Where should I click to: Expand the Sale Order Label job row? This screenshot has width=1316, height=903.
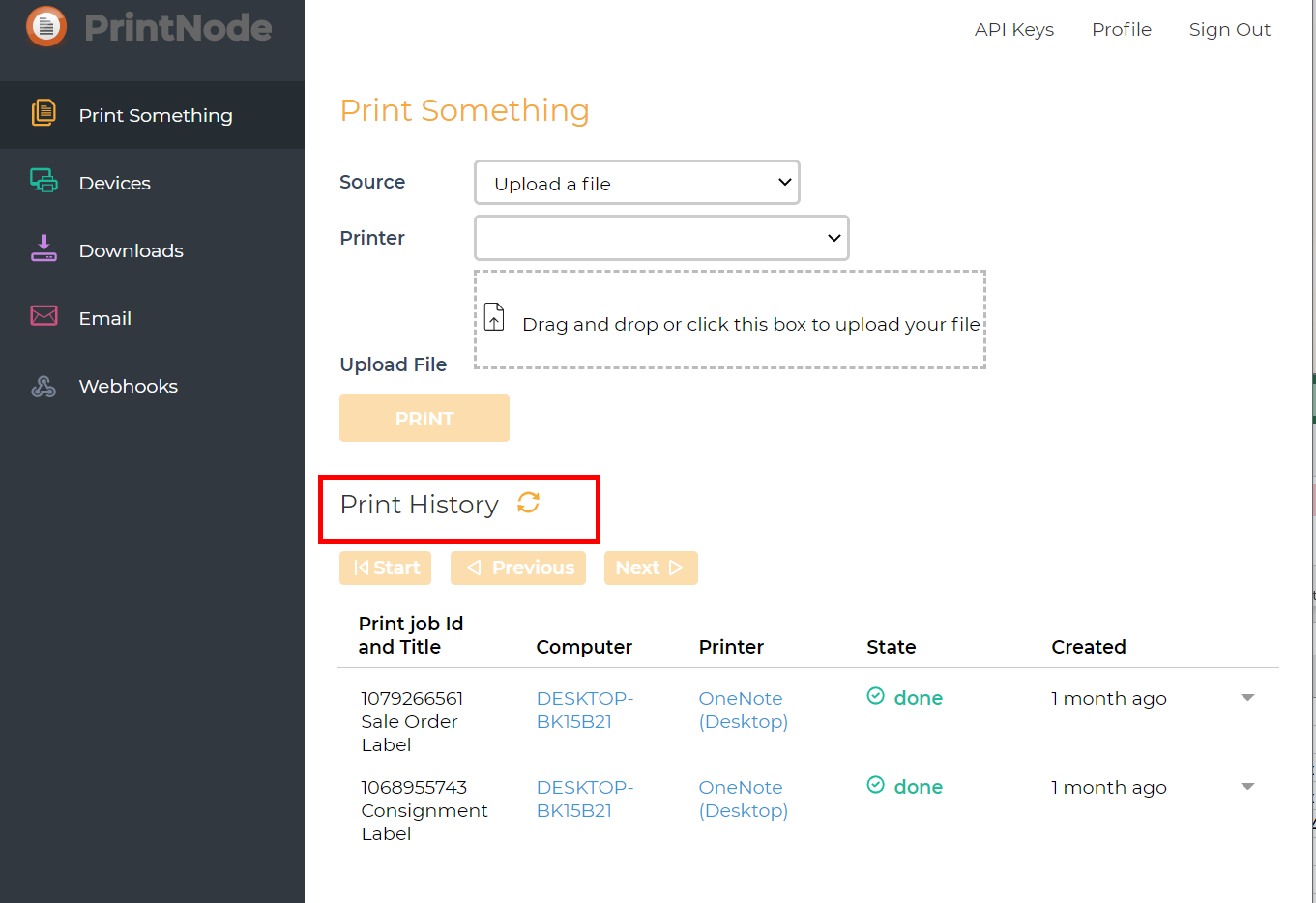(1247, 698)
